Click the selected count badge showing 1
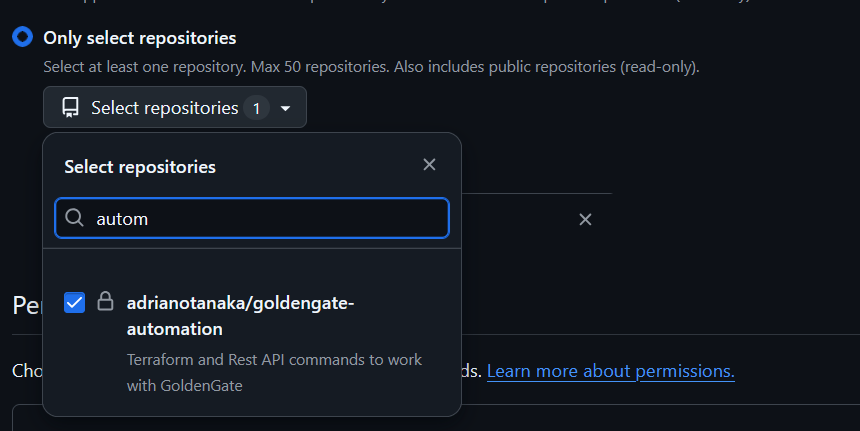Viewport: 860px width, 431px height. (256, 108)
